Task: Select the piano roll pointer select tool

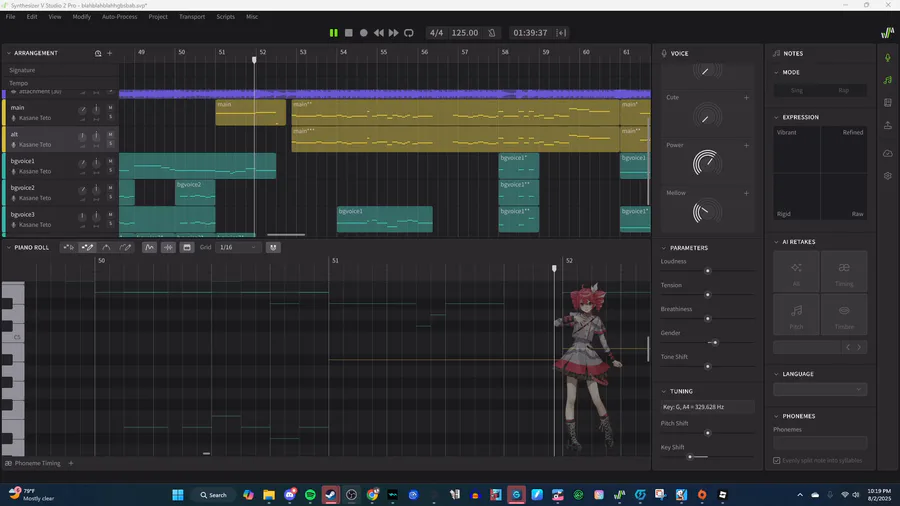Action: [68, 247]
